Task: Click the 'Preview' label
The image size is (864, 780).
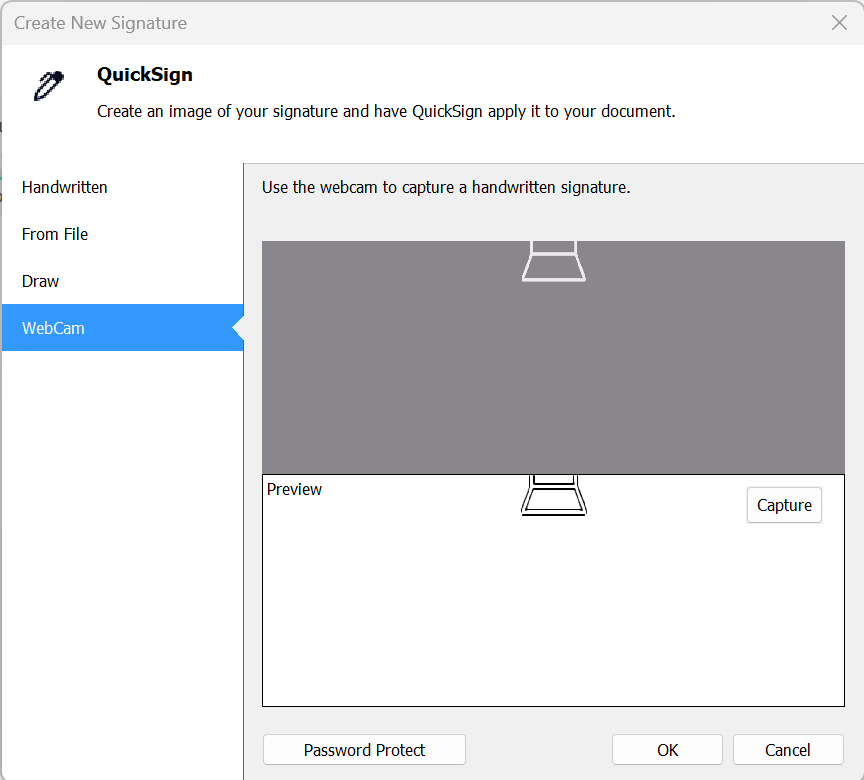Action: [x=294, y=489]
